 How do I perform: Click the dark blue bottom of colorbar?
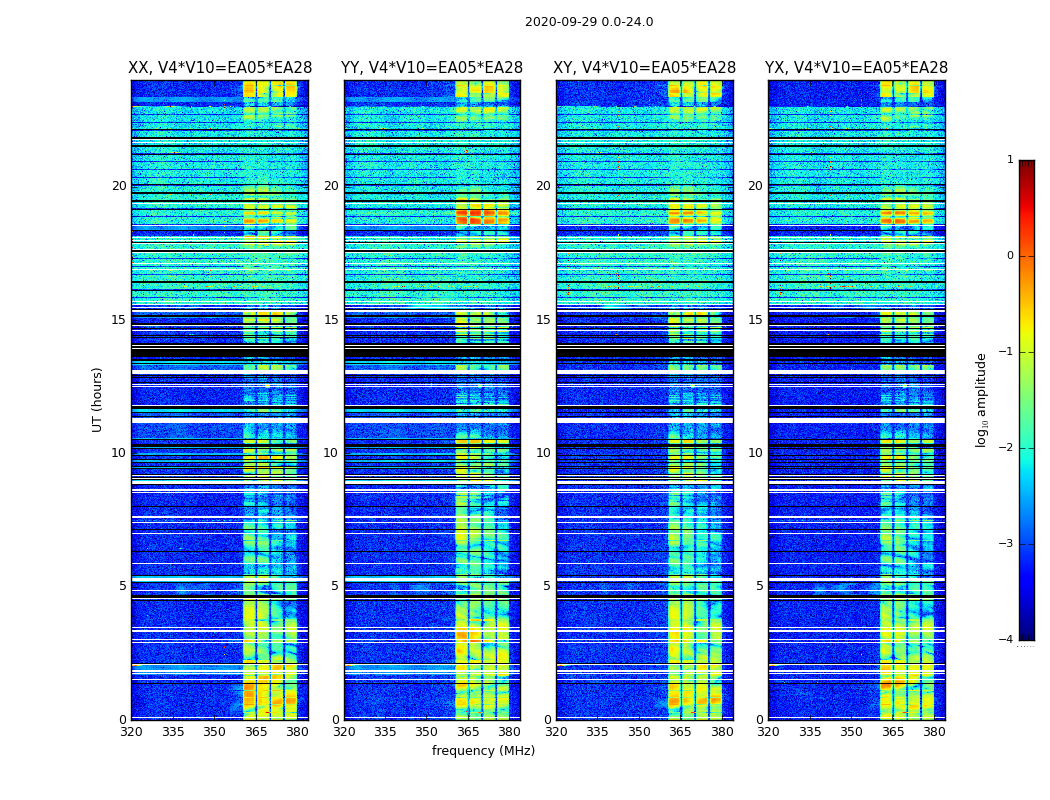tap(1027, 636)
